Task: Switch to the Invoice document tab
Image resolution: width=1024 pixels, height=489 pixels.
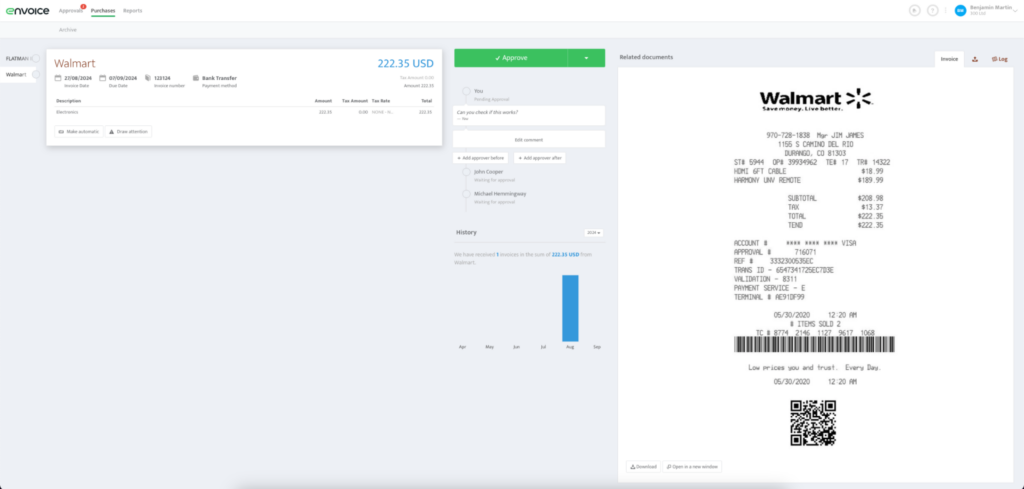Action: click(x=949, y=59)
